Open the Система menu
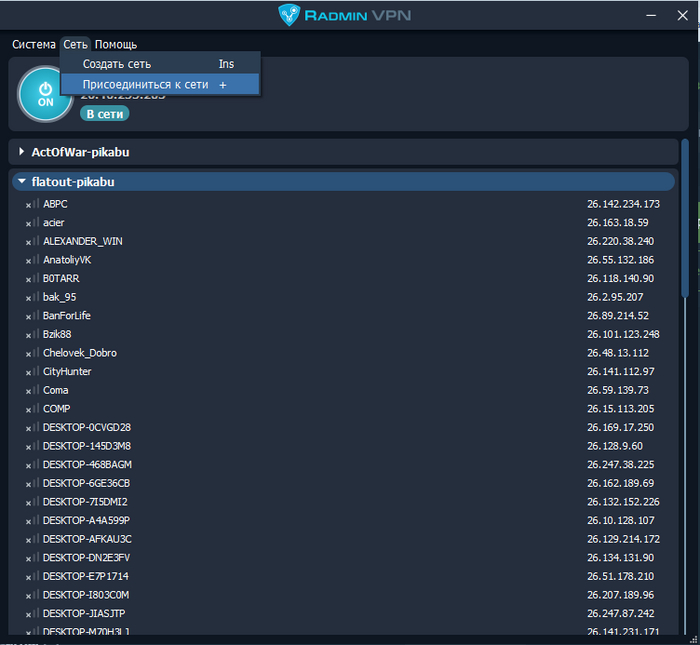 click(34, 44)
